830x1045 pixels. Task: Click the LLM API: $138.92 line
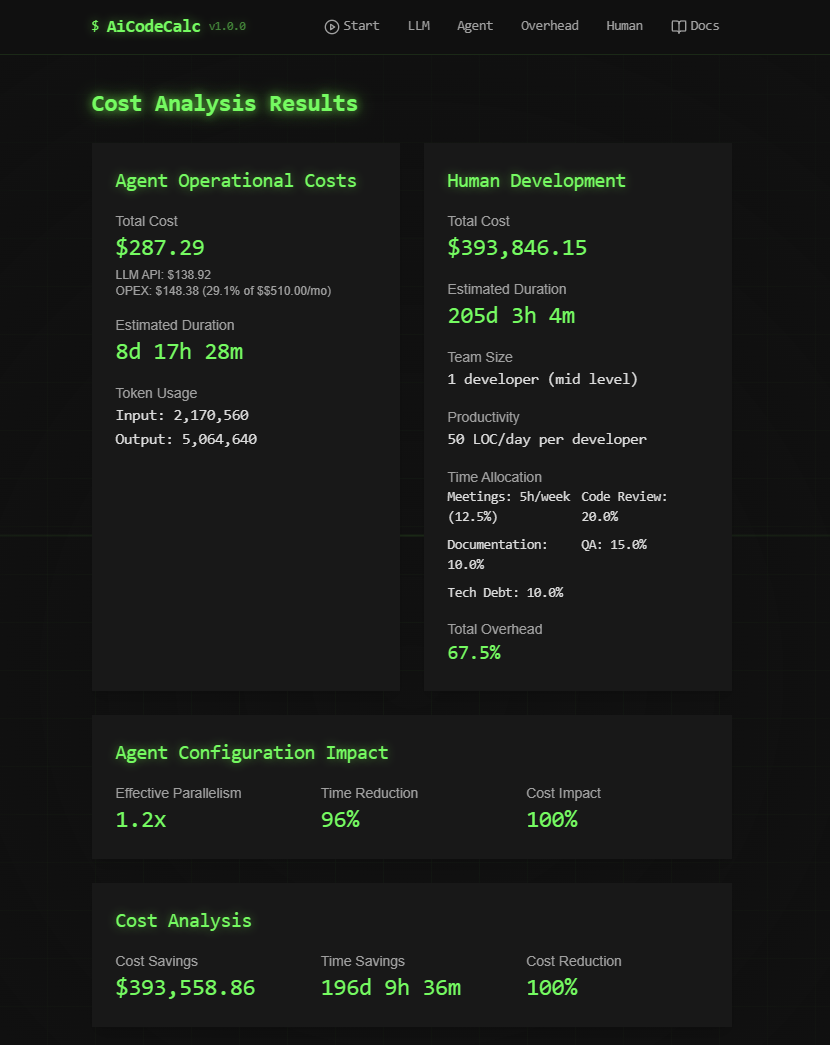pyautogui.click(x=163, y=275)
